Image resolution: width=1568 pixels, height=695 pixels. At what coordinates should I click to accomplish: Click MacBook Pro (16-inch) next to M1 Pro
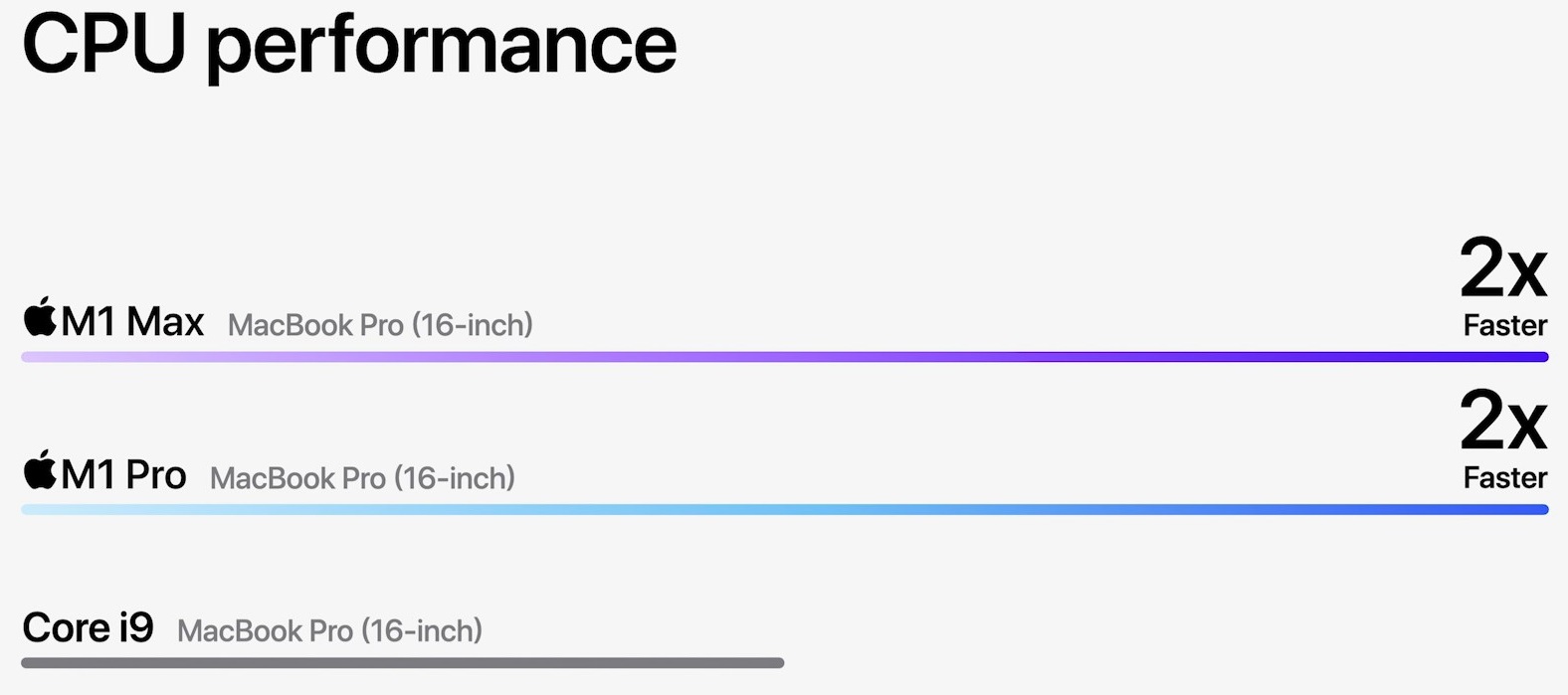pyautogui.click(x=362, y=478)
